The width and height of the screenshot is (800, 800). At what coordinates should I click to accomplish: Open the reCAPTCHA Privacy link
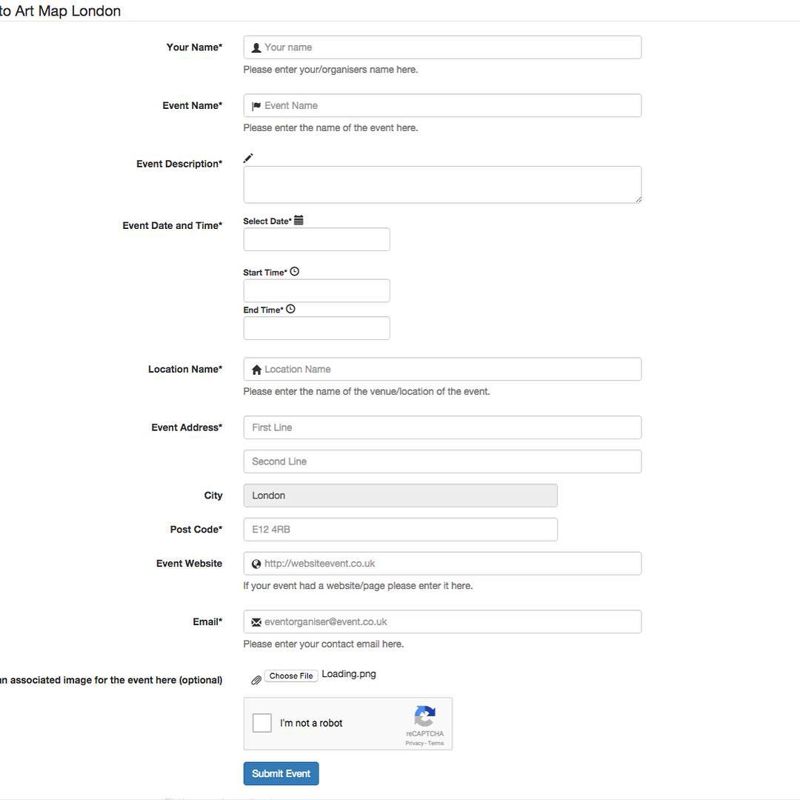tap(413, 744)
